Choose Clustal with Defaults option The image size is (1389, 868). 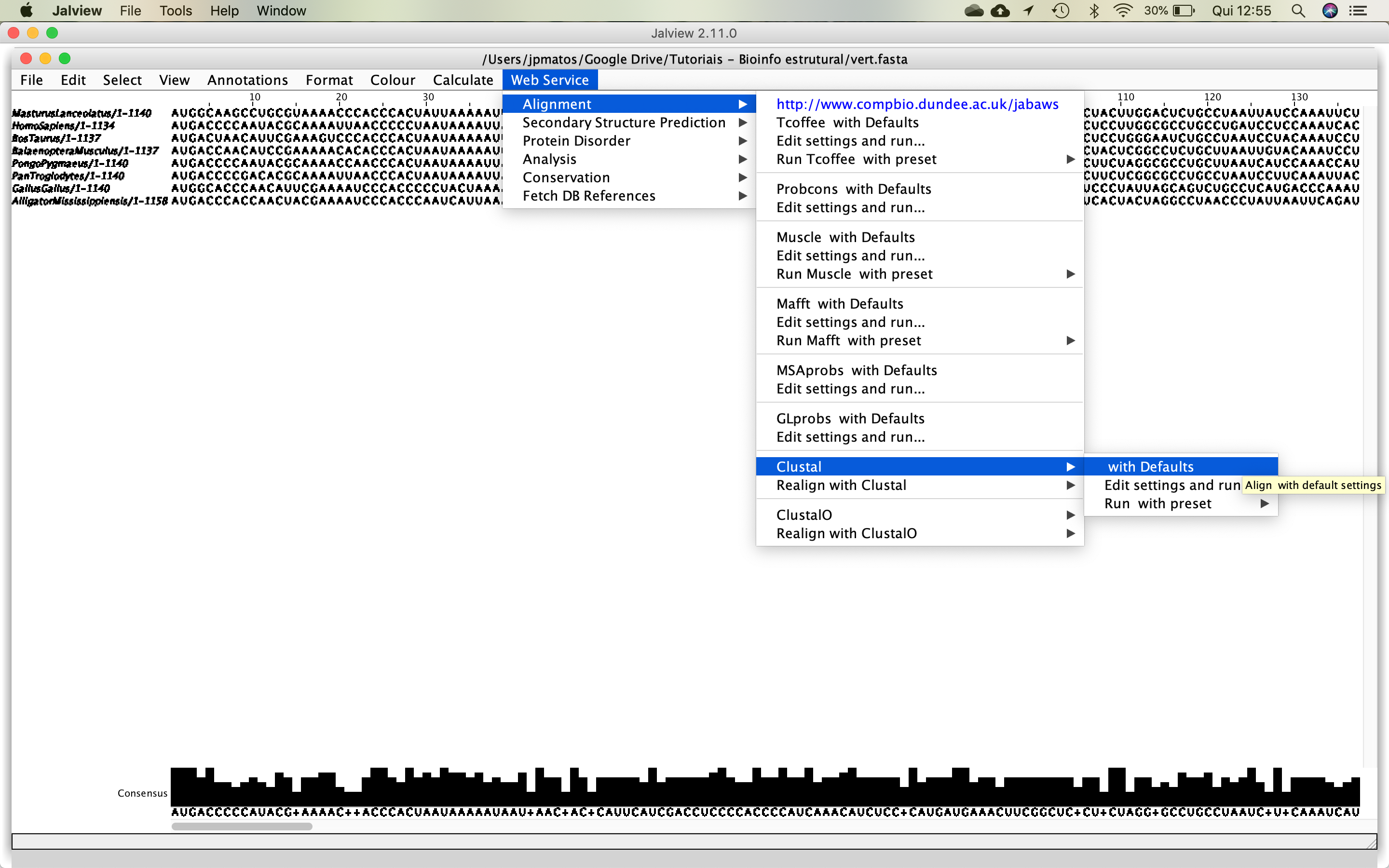(1150, 466)
